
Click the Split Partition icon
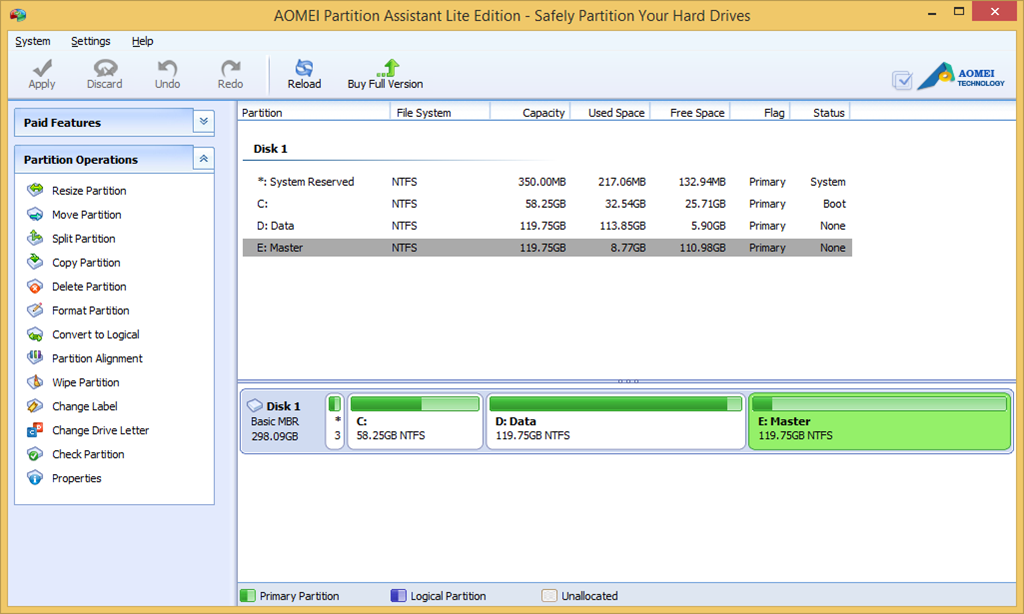click(35, 238)
